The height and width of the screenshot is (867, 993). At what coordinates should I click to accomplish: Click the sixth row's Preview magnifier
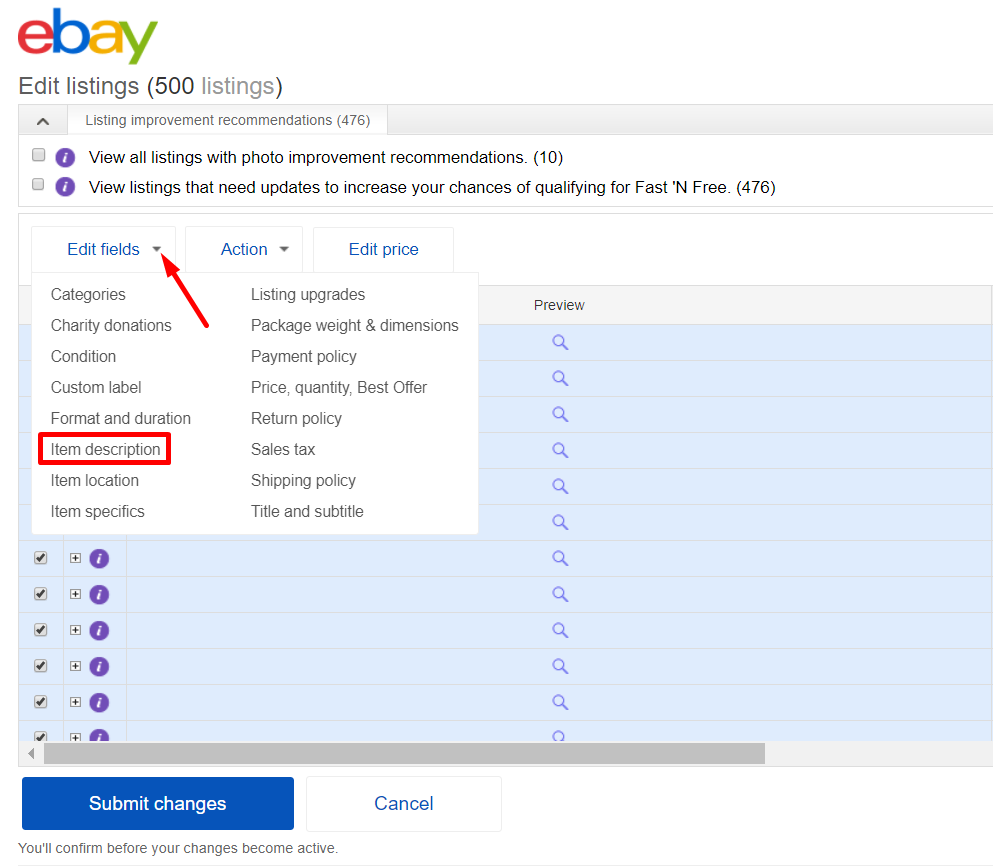click(x=560, y=522)
